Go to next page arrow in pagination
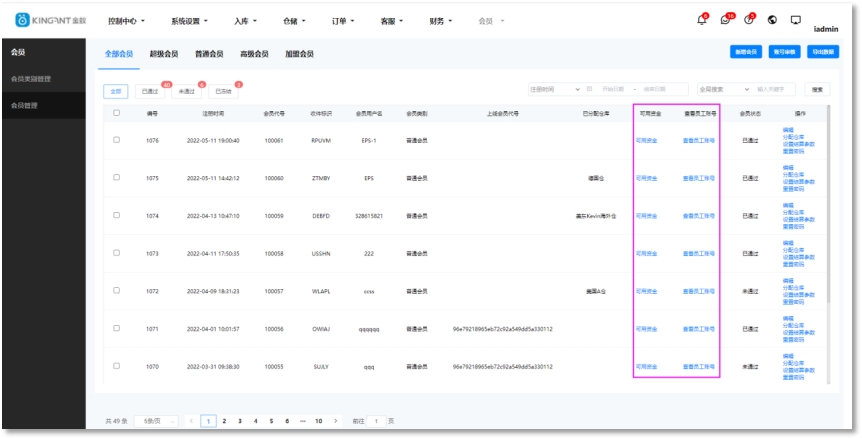The image size is (862, 438). click(335, 421)
